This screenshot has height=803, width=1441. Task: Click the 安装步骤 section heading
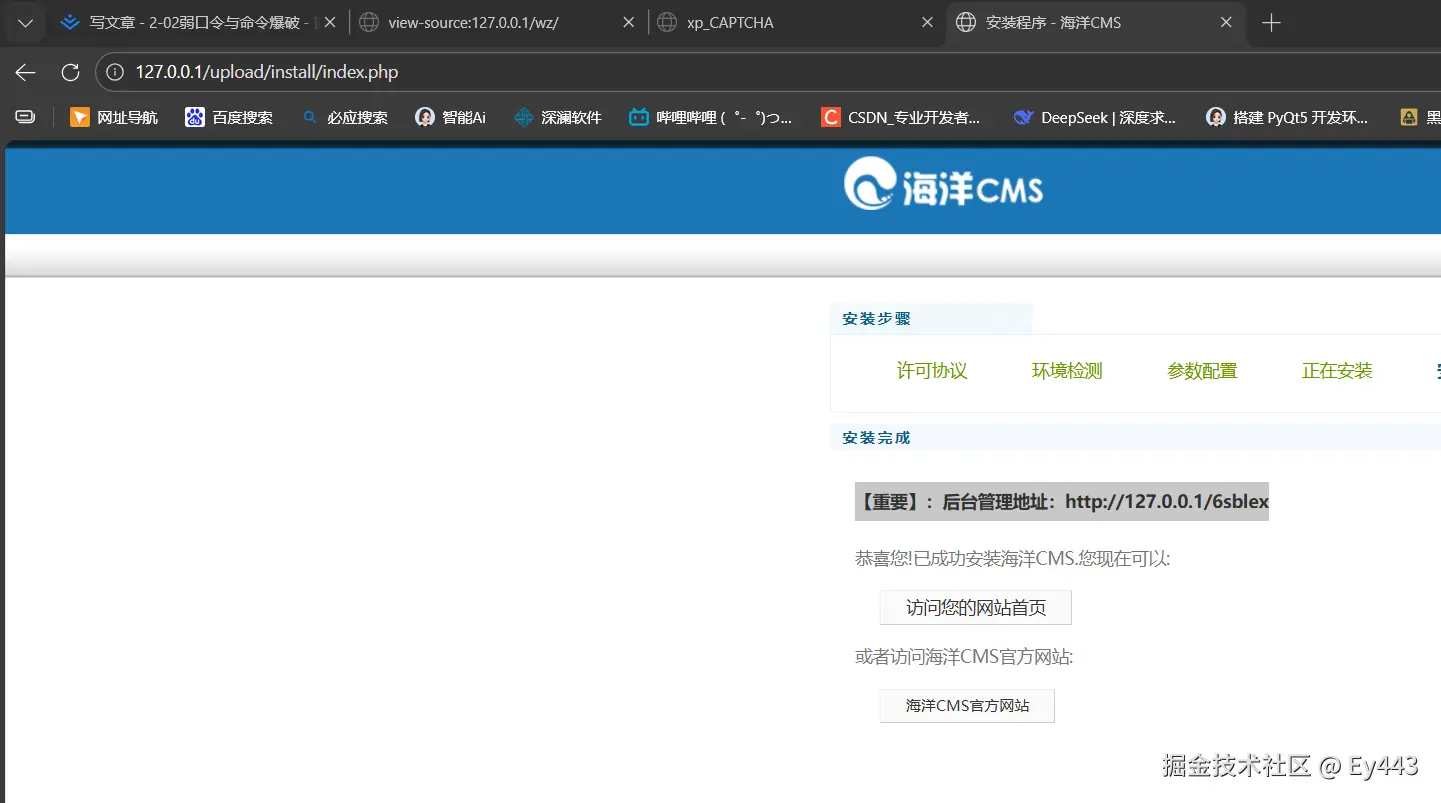[877, 319]
